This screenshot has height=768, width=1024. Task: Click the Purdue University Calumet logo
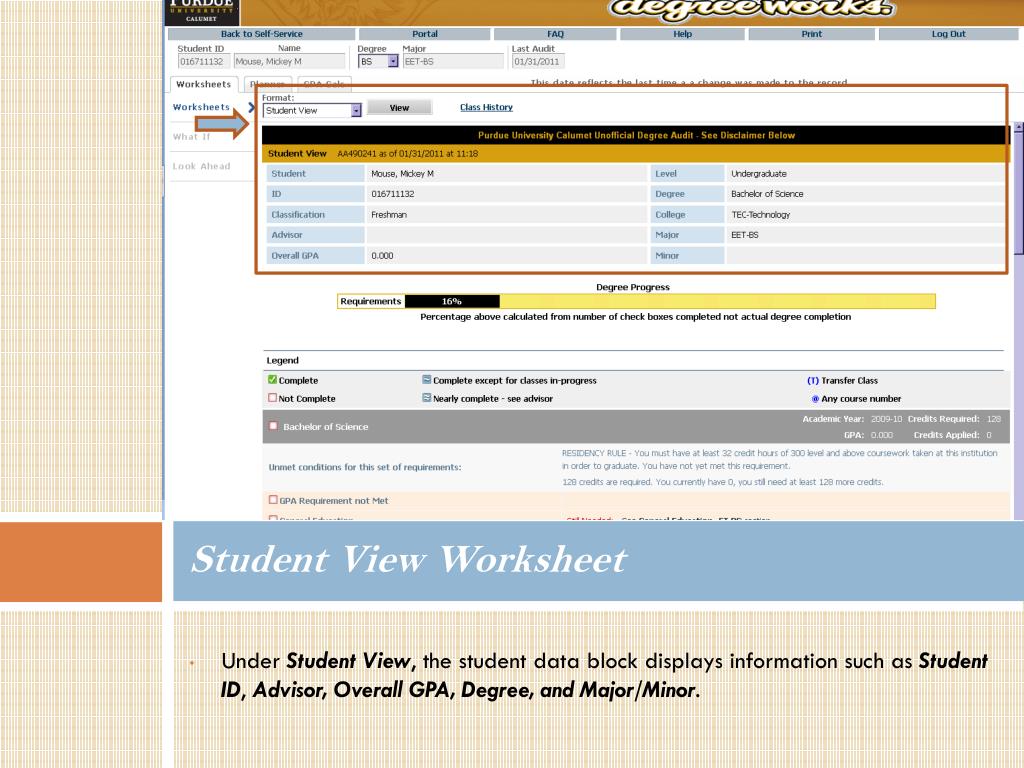tap(202, 12)
